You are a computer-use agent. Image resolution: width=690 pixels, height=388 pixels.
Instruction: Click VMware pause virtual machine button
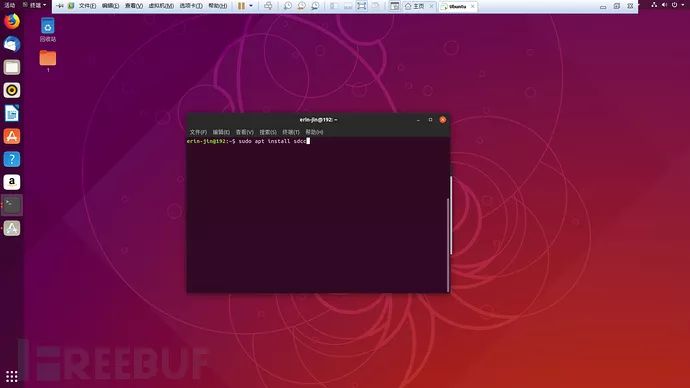pos(241,6)
